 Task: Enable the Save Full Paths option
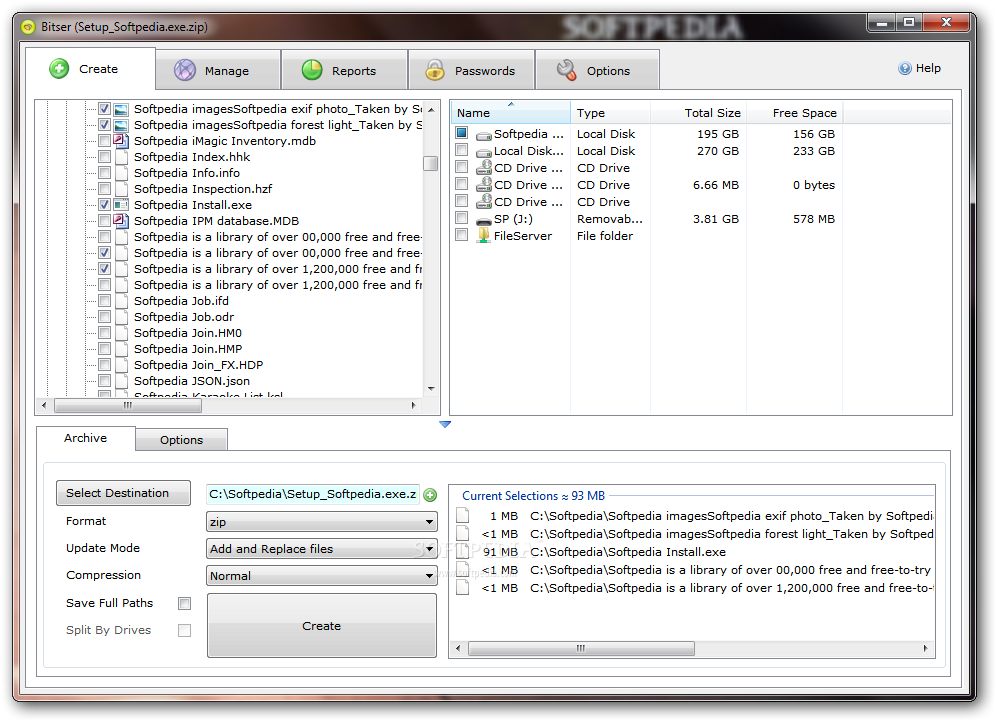coord(184,603)
